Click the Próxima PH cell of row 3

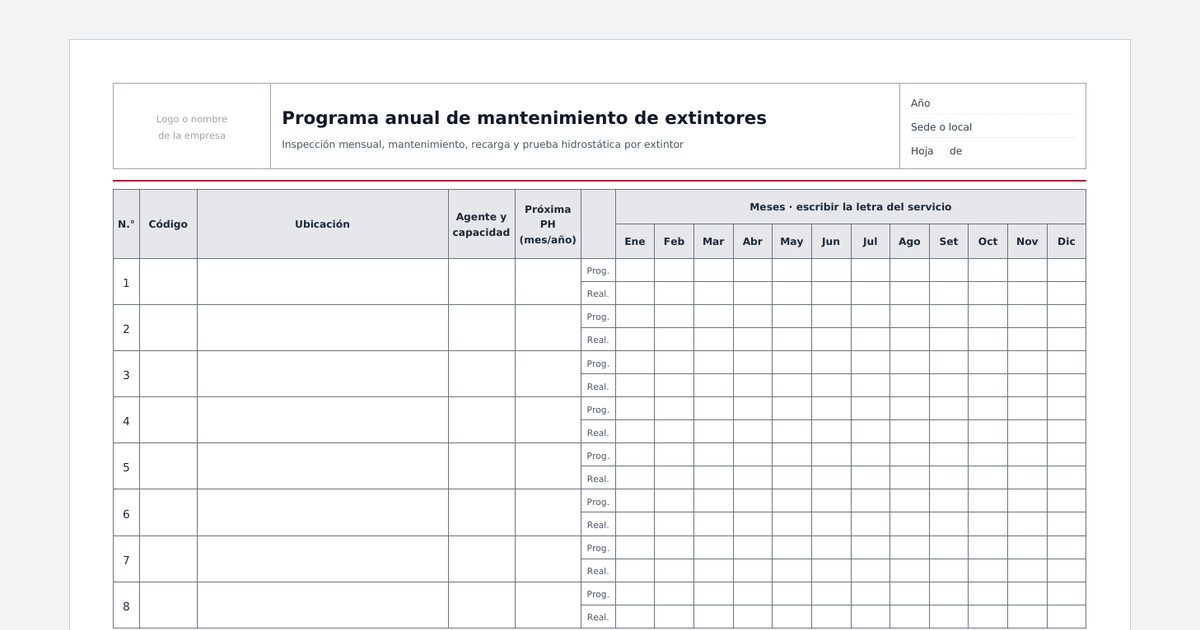coord(548,374)
